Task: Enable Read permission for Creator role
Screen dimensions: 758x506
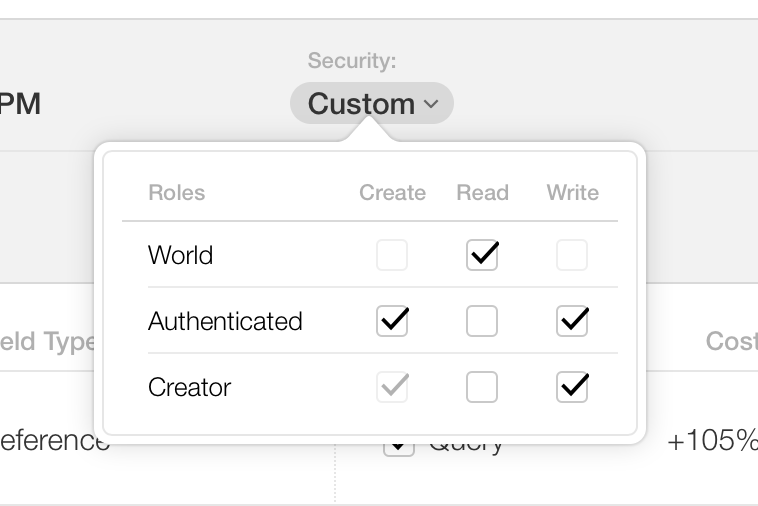Action: pyautogui.click(x=482, y=387)
